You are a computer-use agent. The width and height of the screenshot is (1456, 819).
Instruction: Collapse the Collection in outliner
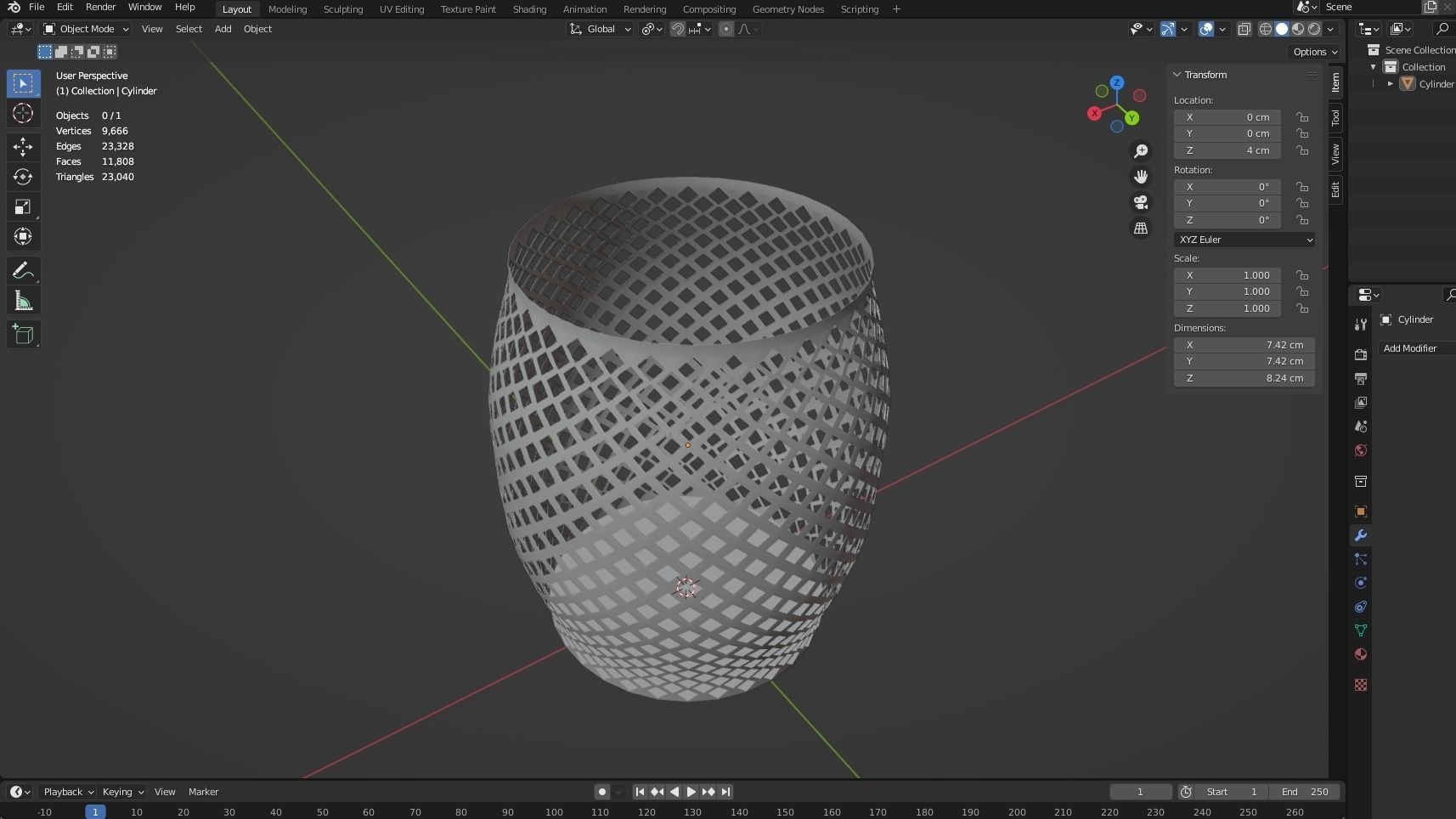click(1374, 67)
